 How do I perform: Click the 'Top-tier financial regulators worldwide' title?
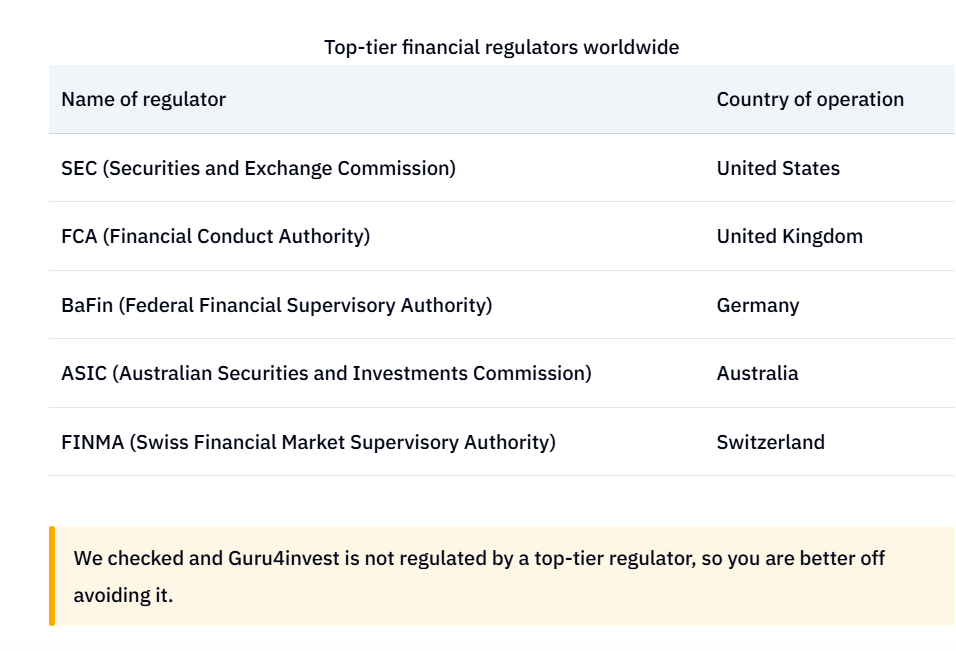pyautogui.click(x=501, y=48)
